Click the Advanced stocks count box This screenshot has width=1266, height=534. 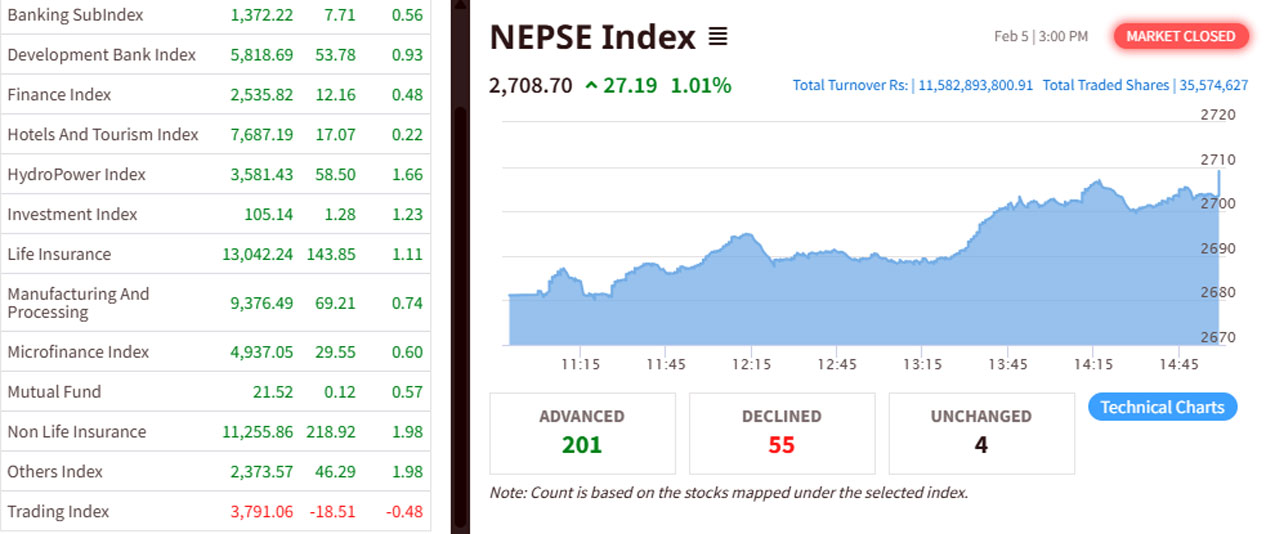pyautogui.click(x=582, y=432)
